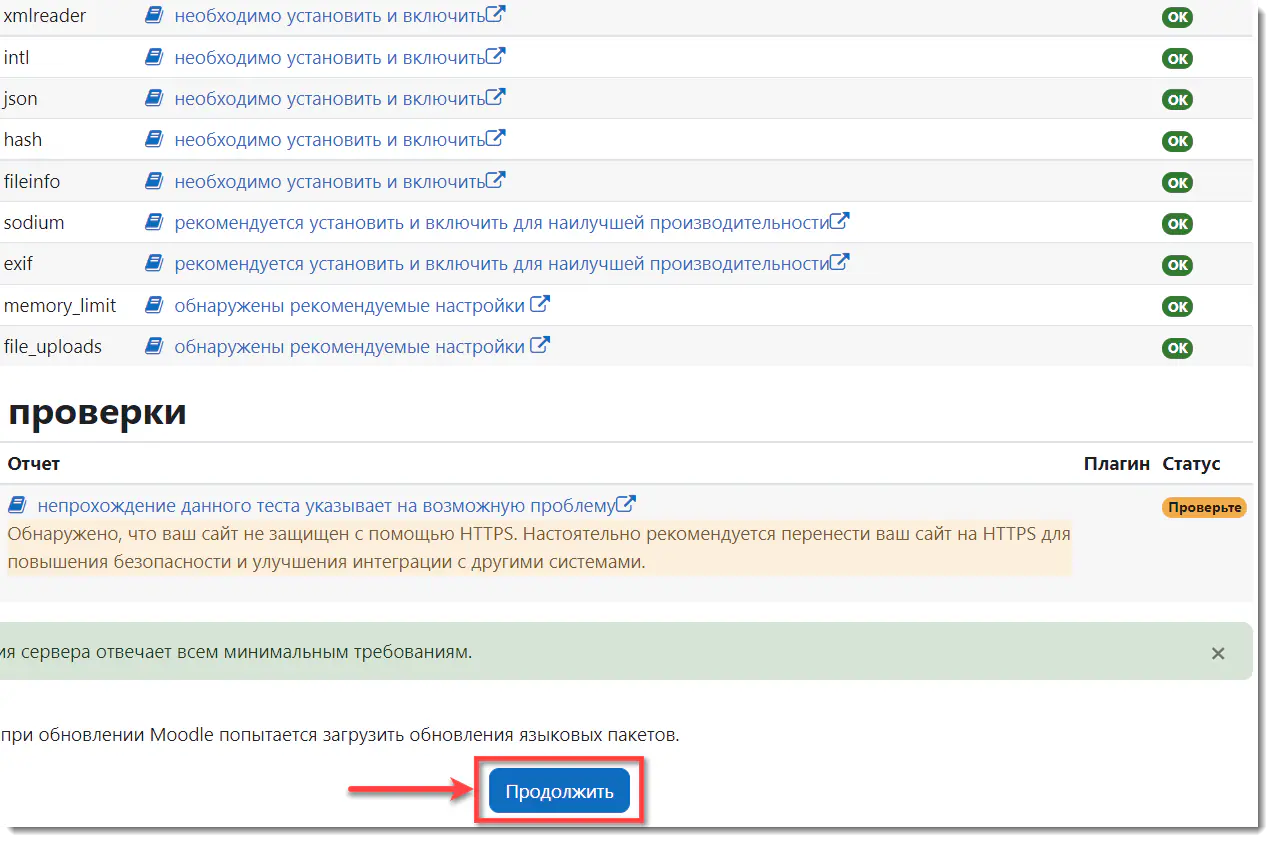The image size is (1273, 842).
Task: Click the OK status badge for sodium
Action: (1177, 224)
